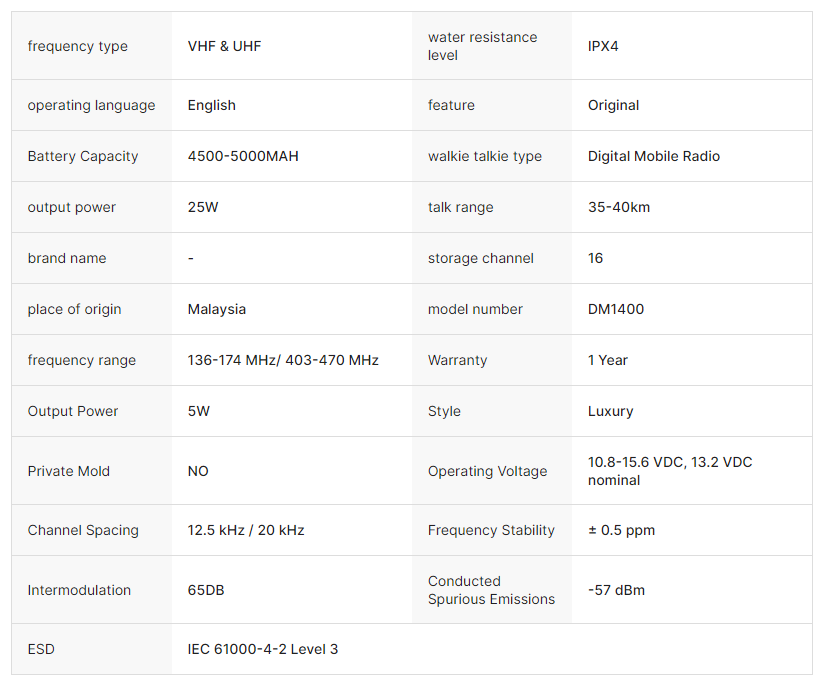Image resolution: width=830 pixels, height=691 pixels.
Task: Select the '12.5 kHz / 20 kHz' value
Action: pyautogui.click(x=245, y=530)
